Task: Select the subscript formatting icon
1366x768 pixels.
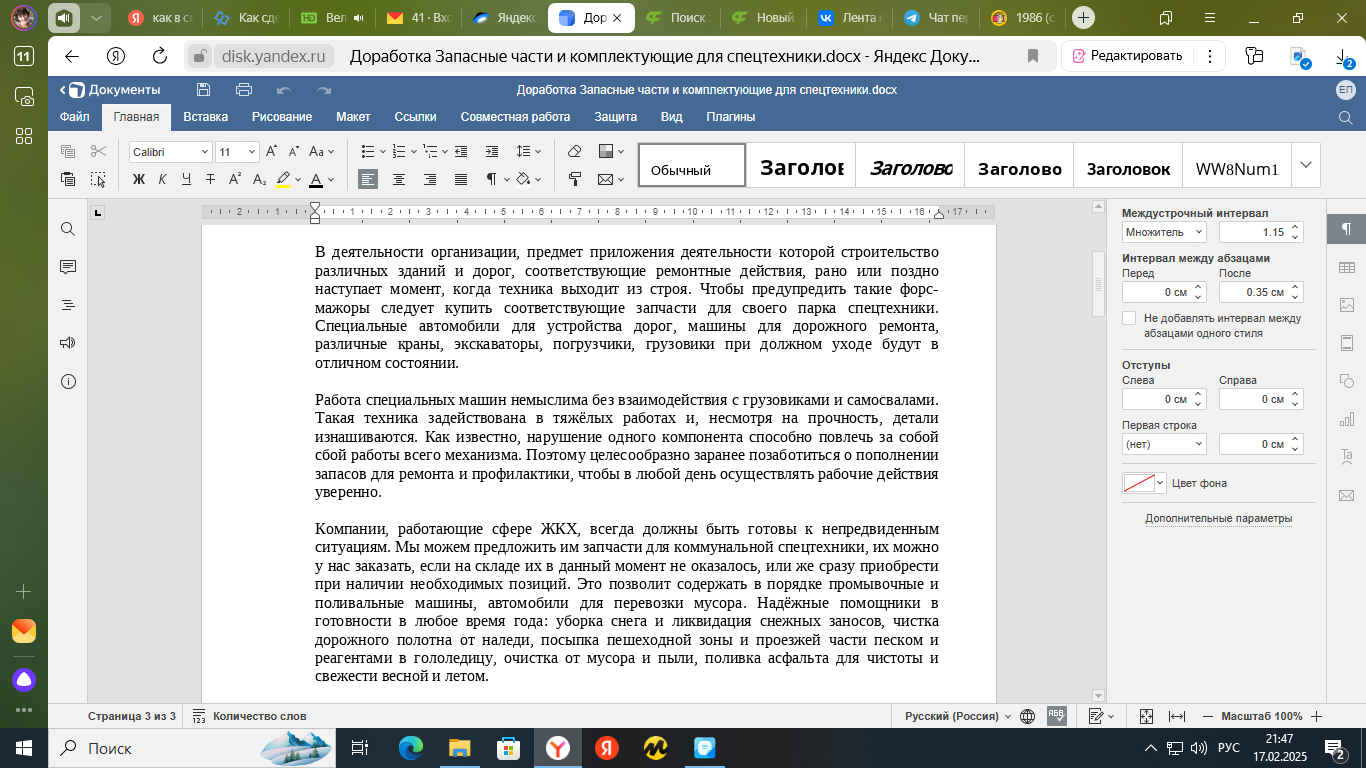Action: [259, 177]
